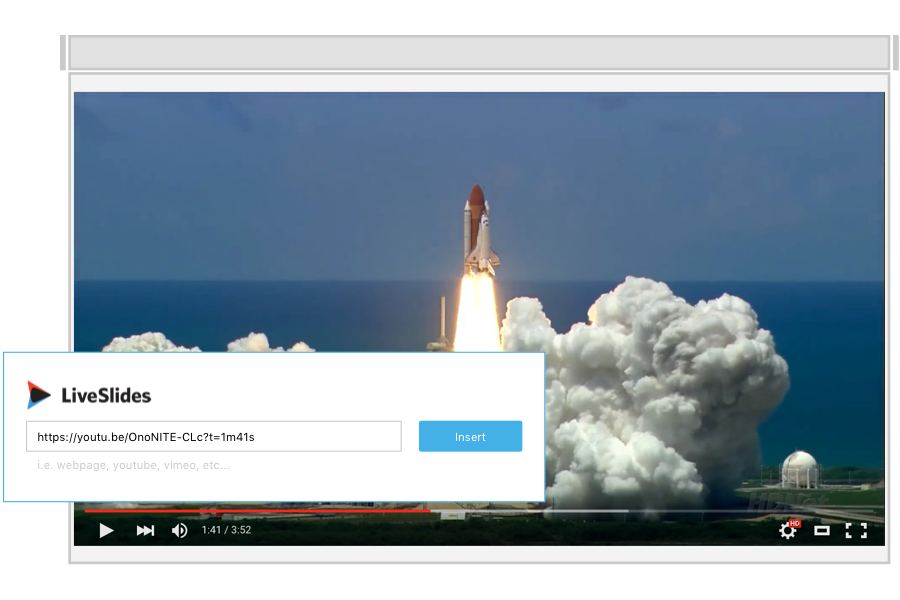
Task: Seek along the red progress bar
Action: click(x=300, y=508)
